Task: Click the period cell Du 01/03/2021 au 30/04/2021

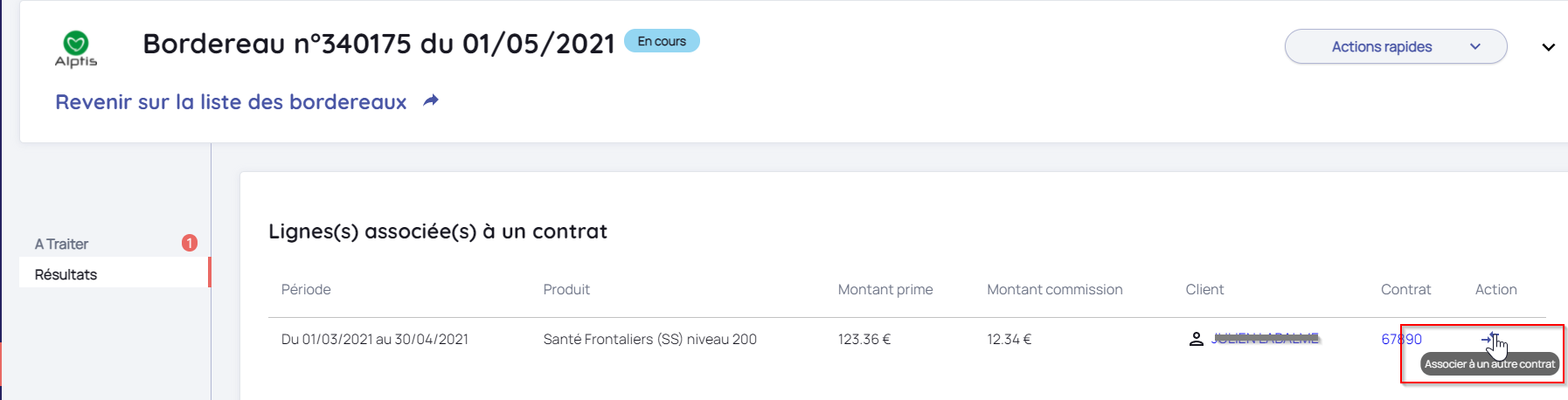Action: click(x=374, y=339)
